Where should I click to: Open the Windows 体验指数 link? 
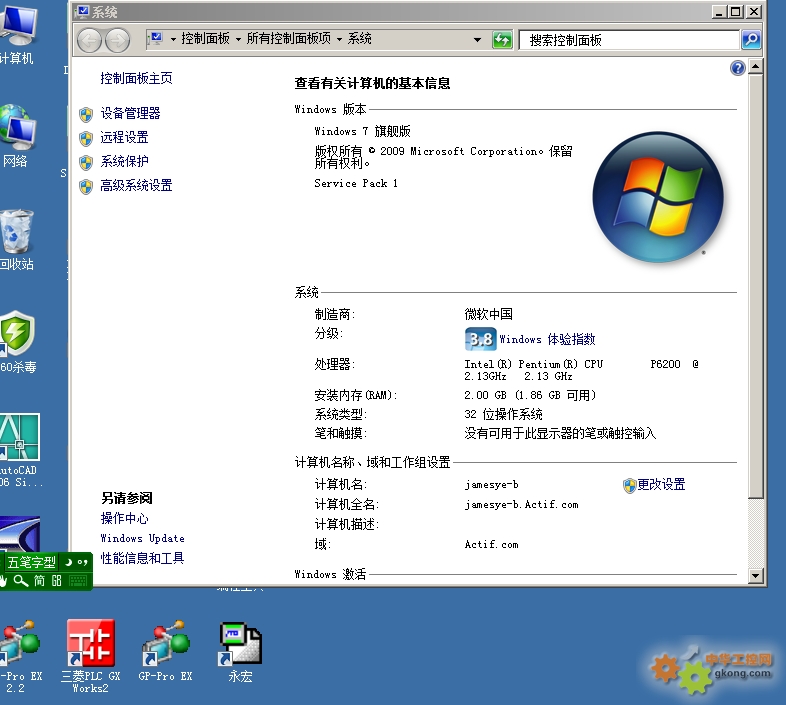click(x=547, y=339)
